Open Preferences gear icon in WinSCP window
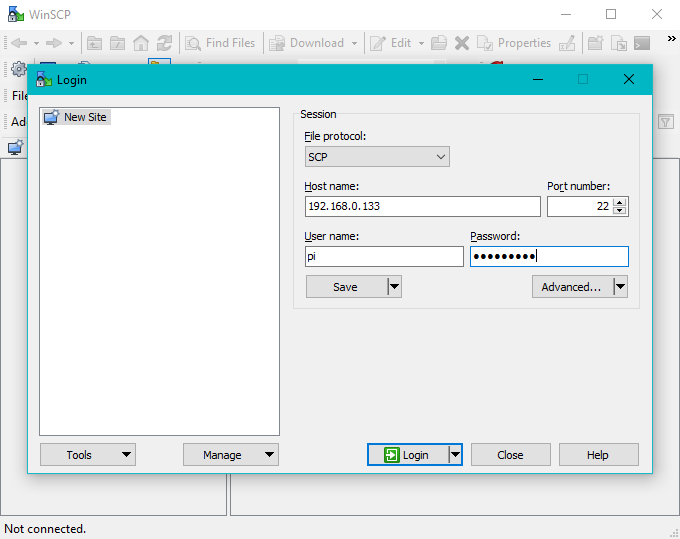 pos(19,69)
